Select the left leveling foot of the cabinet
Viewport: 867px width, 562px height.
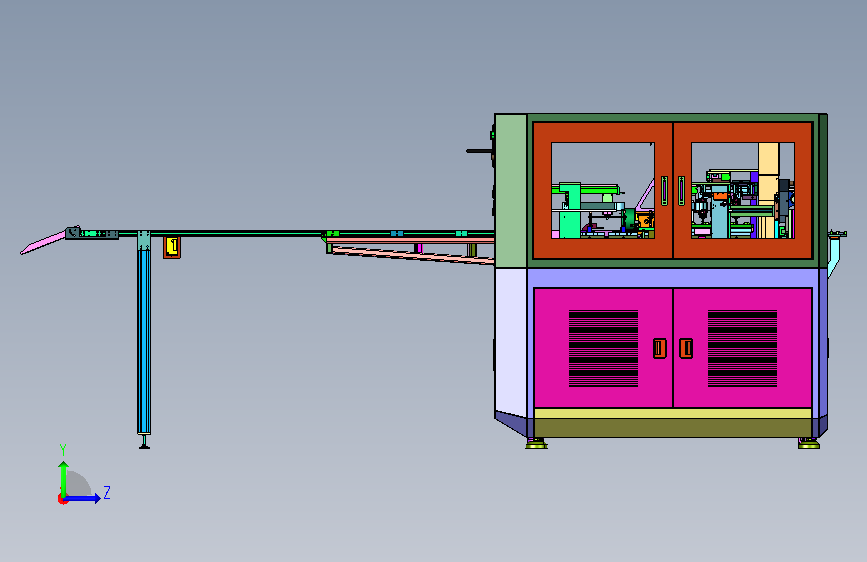[x=536, y=443]
